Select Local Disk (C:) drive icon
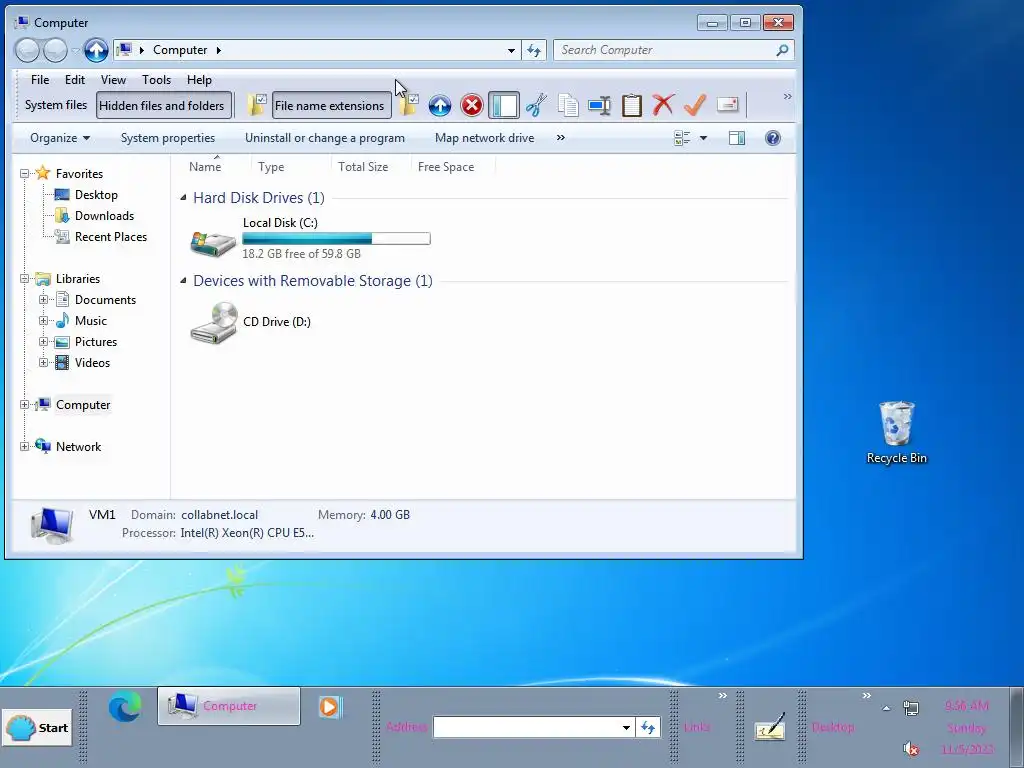1024x768 pixels. point(213,242)
